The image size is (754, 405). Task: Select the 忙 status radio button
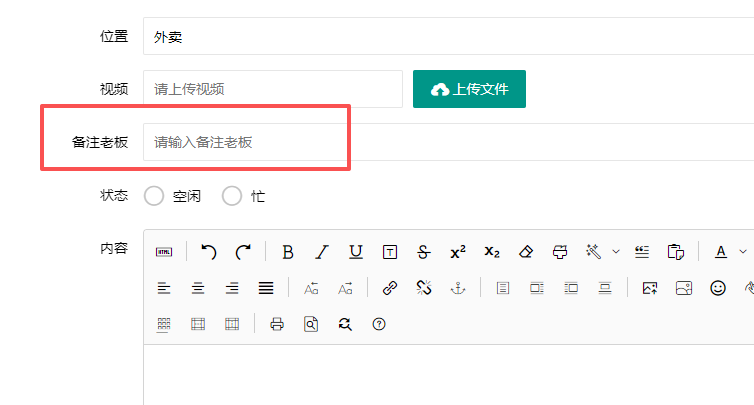pyautogui.click(x=232, y=196)
